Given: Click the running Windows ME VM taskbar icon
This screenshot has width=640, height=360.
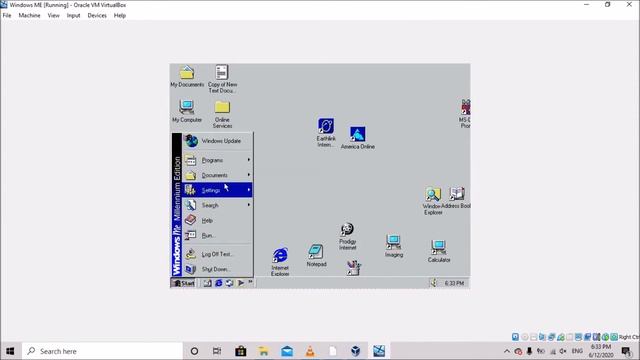Looking at the screenshot, I should tap(379, 351).
